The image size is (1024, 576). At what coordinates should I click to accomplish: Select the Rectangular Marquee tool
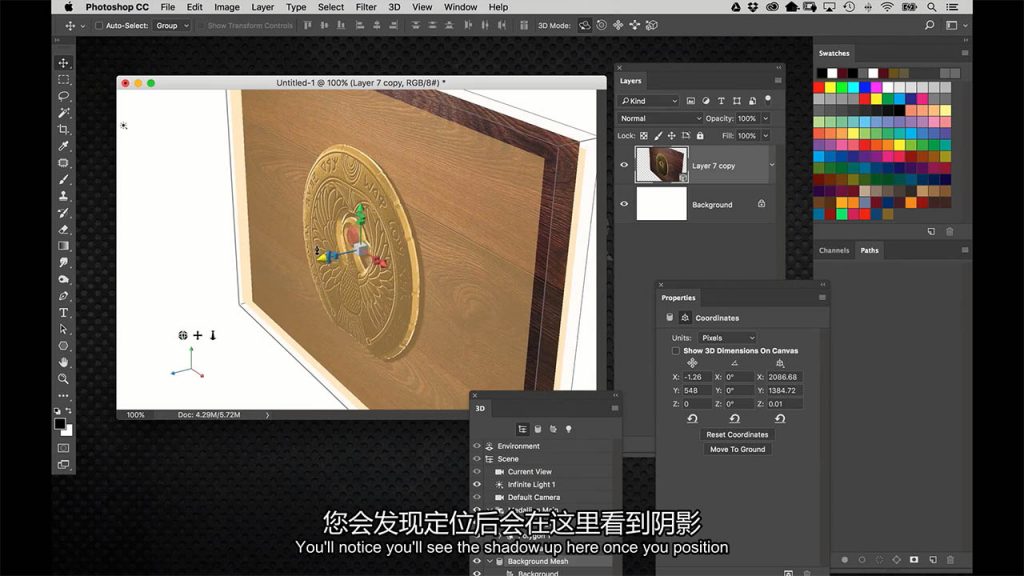tap(63, 80)
